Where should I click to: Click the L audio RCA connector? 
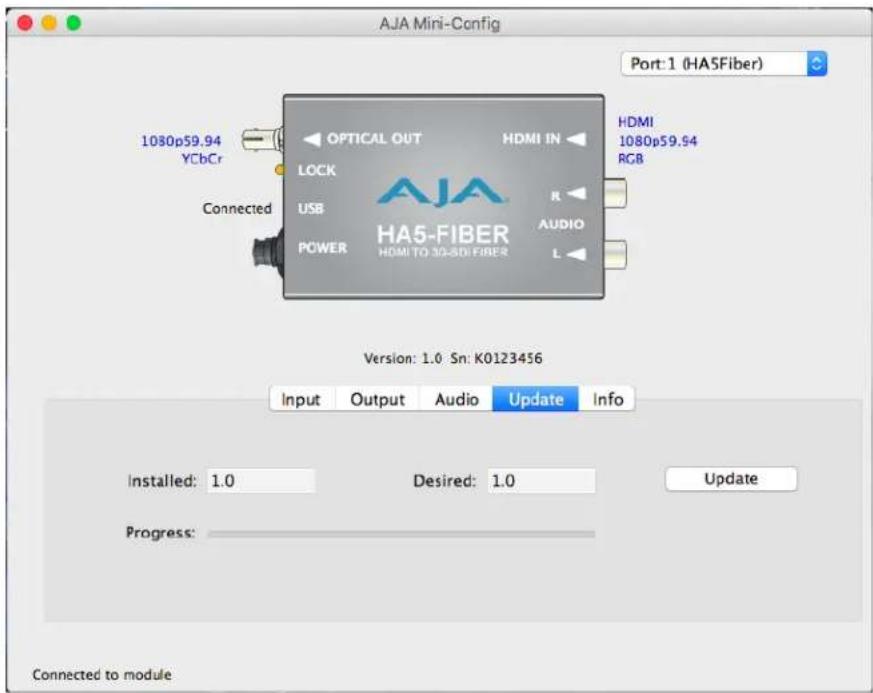pos(615,254)
